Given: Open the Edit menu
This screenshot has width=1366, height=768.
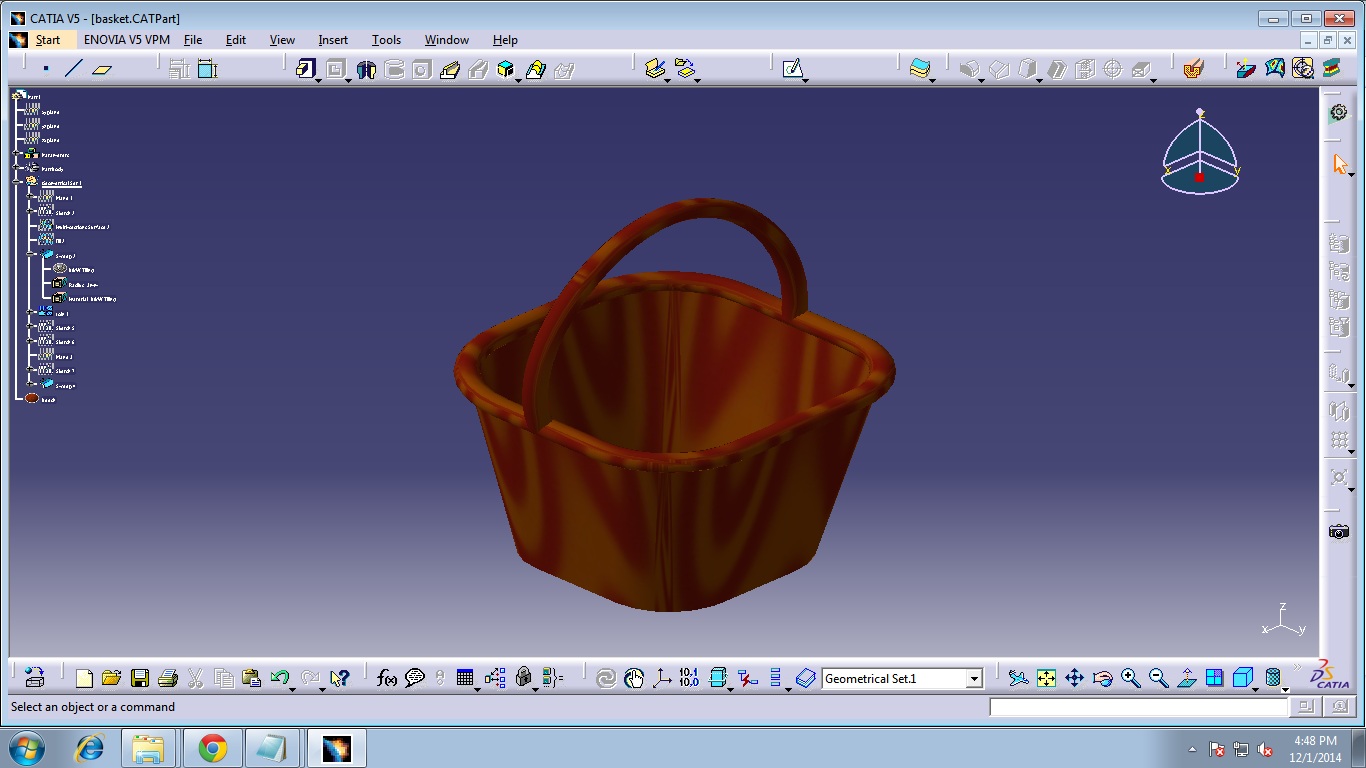Looking at the screenshot, I should point(236,40).
